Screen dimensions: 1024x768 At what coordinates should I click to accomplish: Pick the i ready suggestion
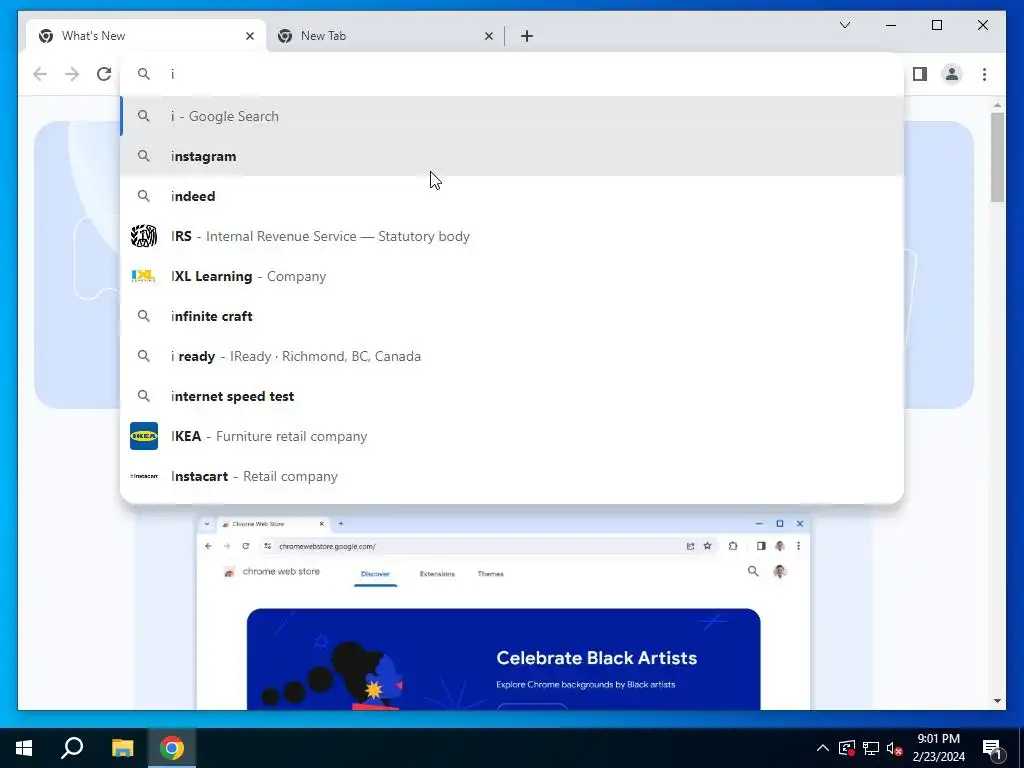pyautogui.click(x=512, y=356)
